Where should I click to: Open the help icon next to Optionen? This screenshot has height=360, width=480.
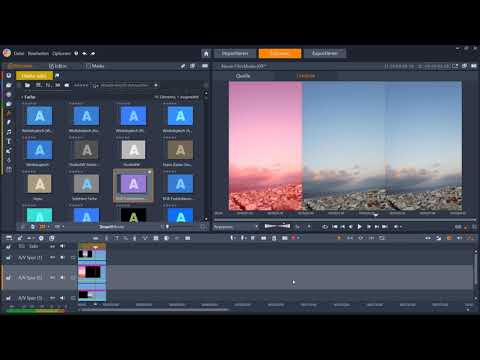[x=76, y=53]
